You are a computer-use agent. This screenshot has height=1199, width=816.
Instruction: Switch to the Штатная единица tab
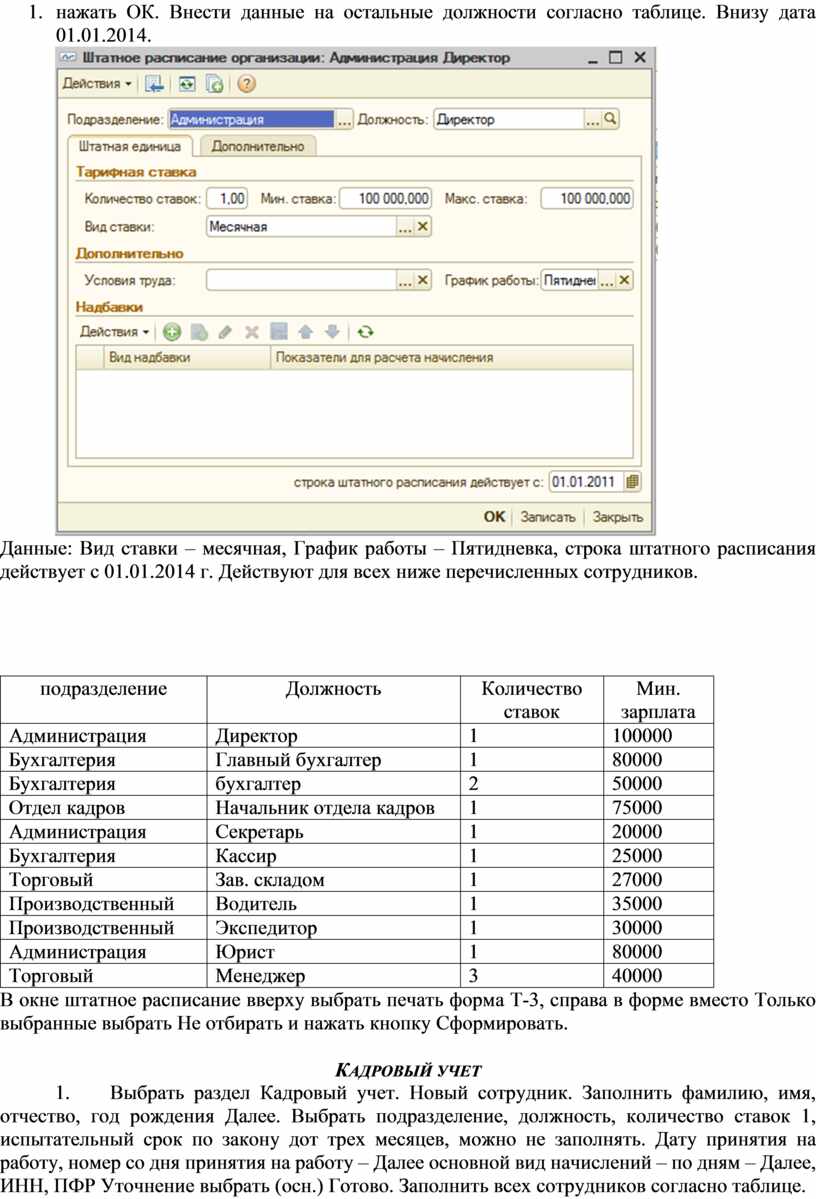click(130, 146)
